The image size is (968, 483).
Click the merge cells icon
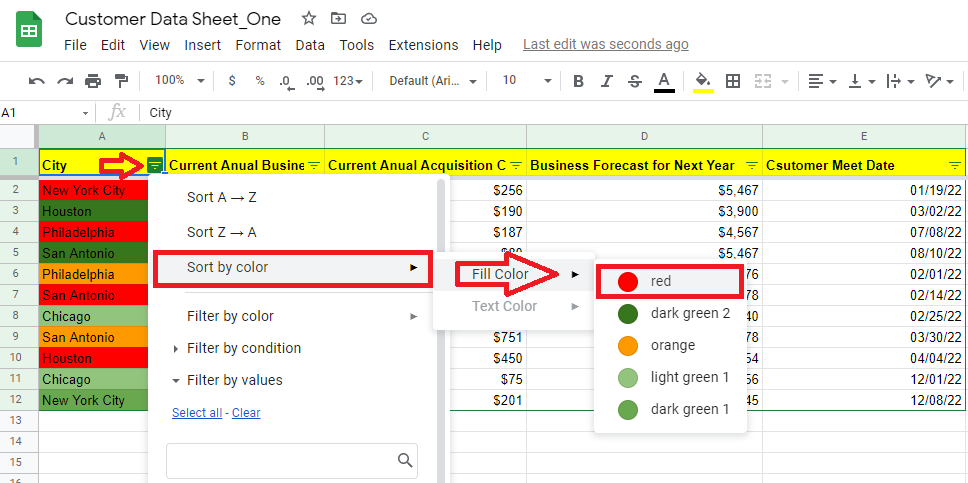click(764, 81)
